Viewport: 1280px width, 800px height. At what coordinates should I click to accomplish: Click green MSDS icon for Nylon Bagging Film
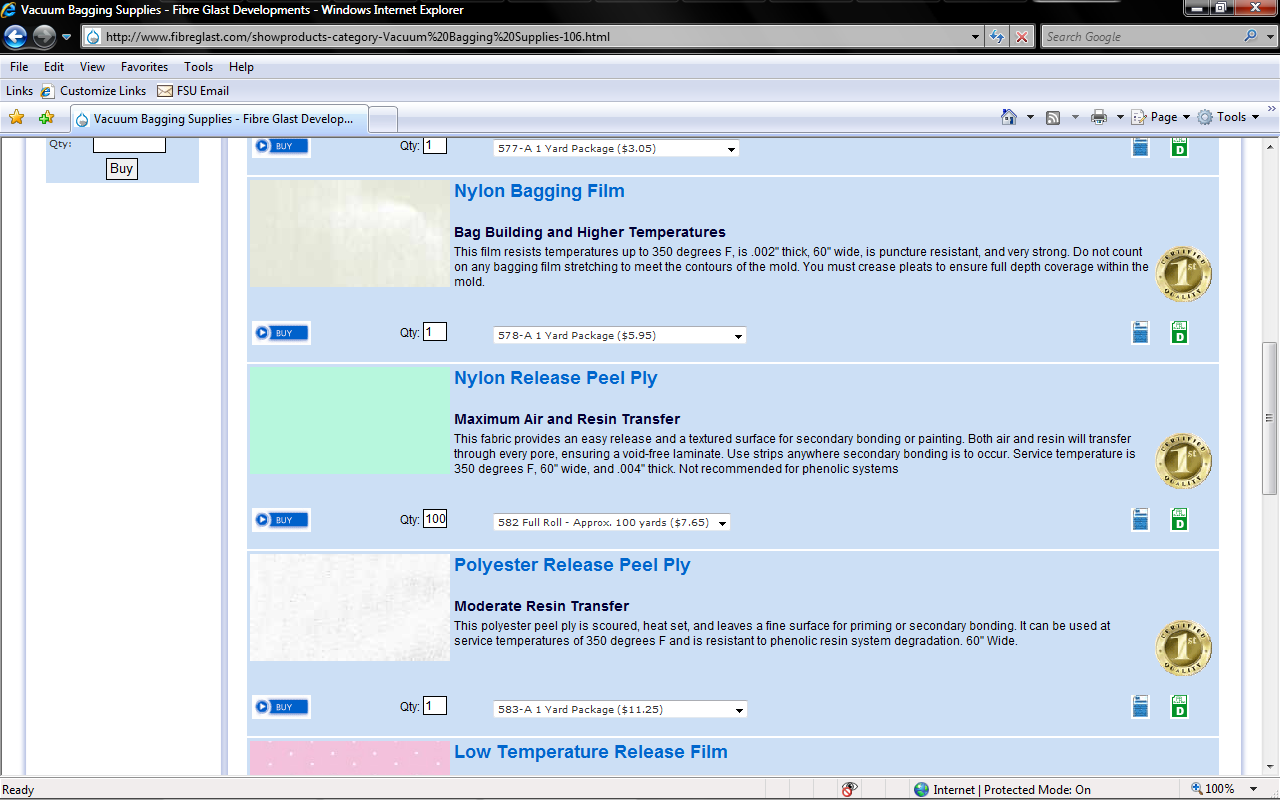pyautogui.click(x=1179, y=333)
